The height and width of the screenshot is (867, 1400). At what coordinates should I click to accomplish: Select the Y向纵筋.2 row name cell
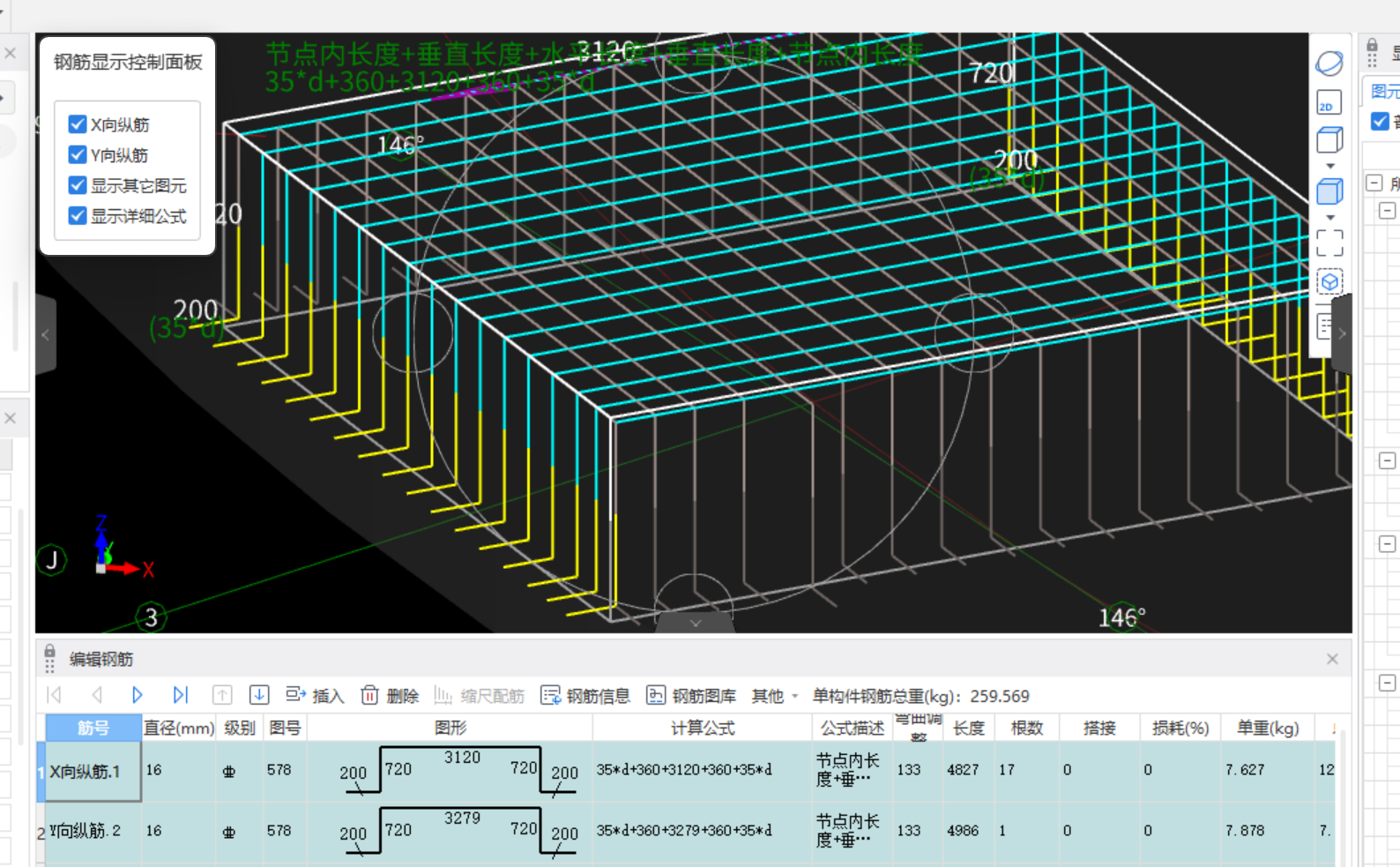point(89,831)
